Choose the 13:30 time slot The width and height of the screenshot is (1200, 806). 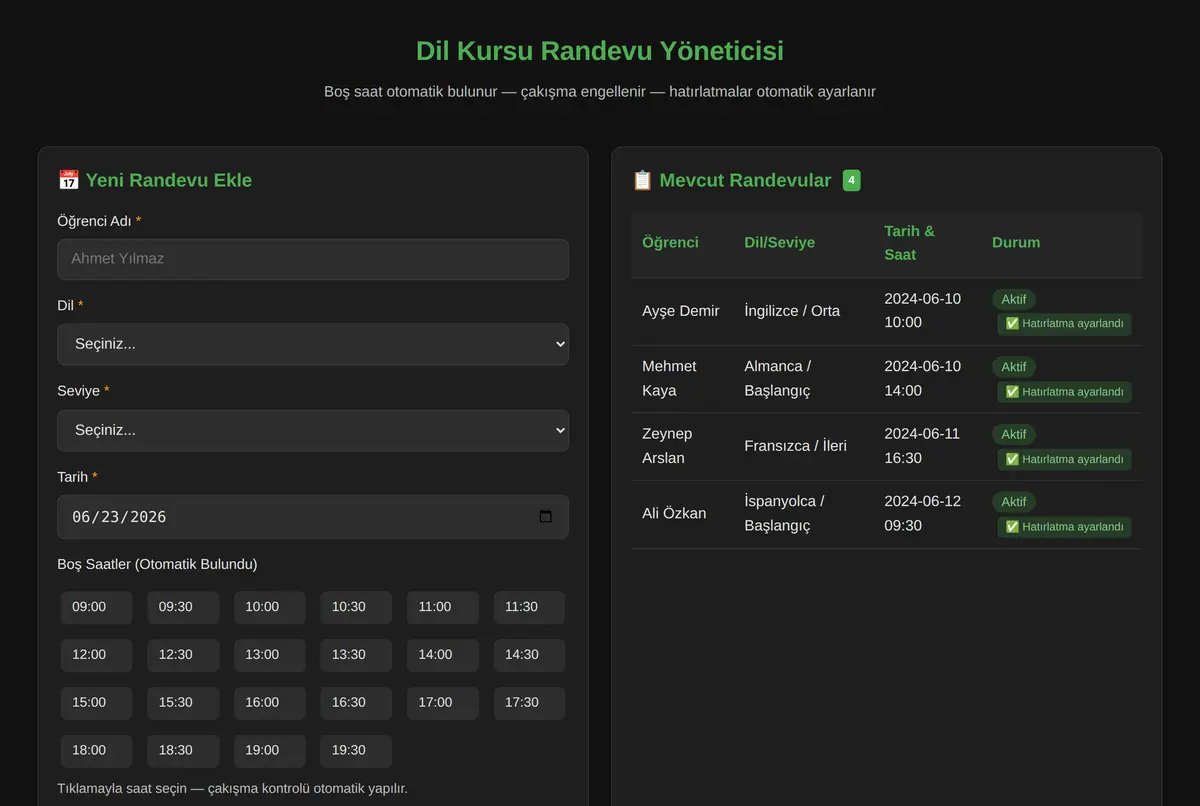[x=356, y=655]
